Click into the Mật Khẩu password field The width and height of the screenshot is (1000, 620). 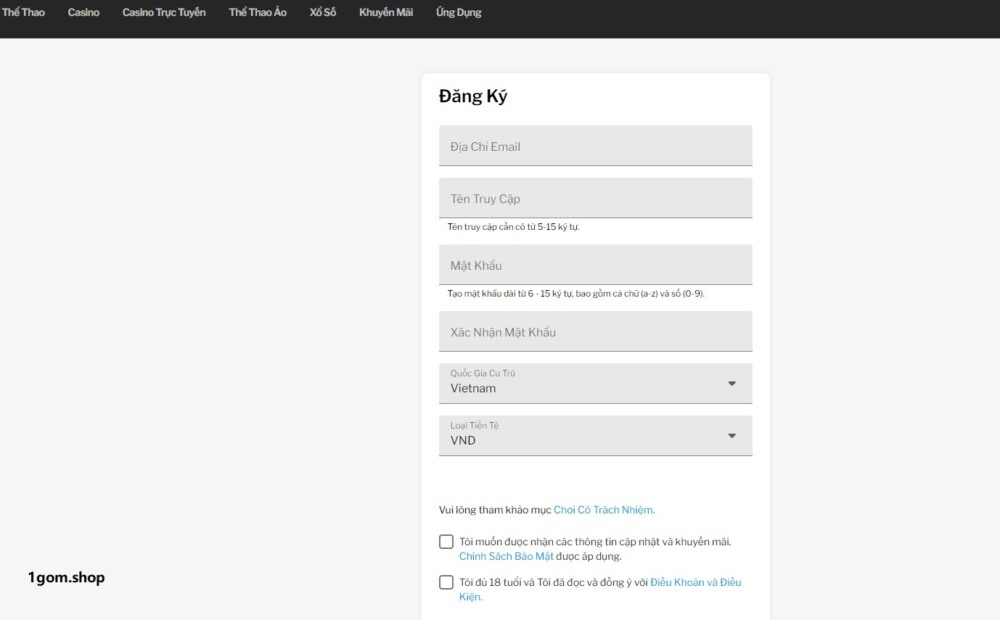(595, 265)
